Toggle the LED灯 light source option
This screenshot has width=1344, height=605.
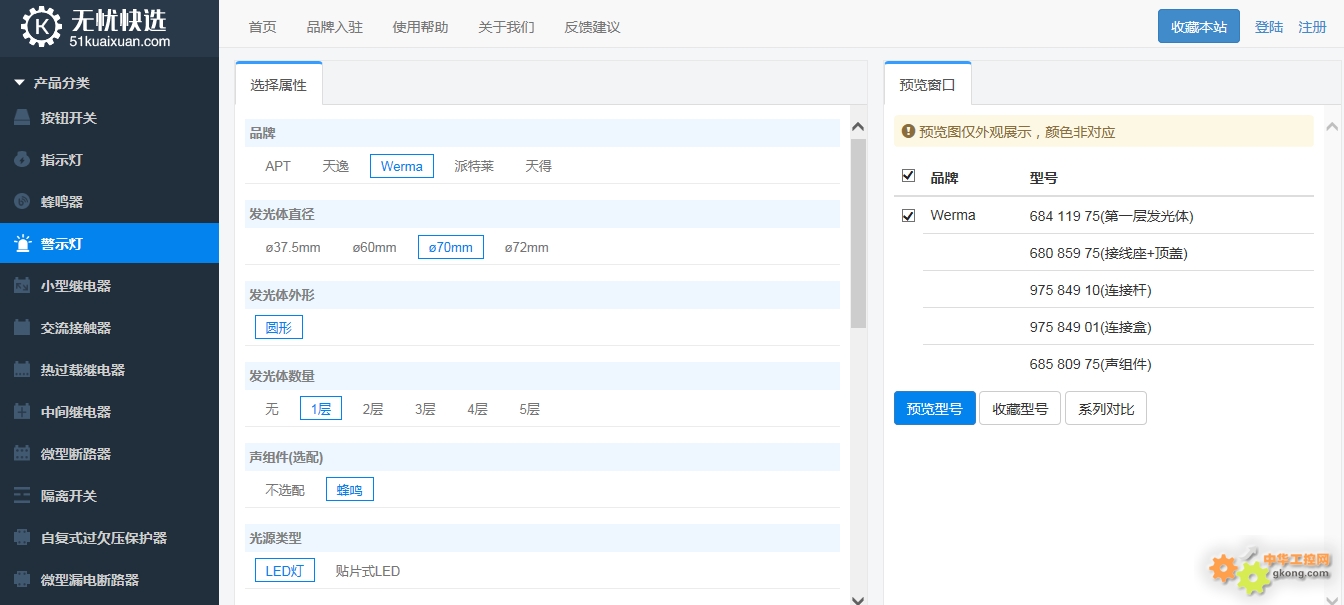pyautogui.click(x=285, y=570)
